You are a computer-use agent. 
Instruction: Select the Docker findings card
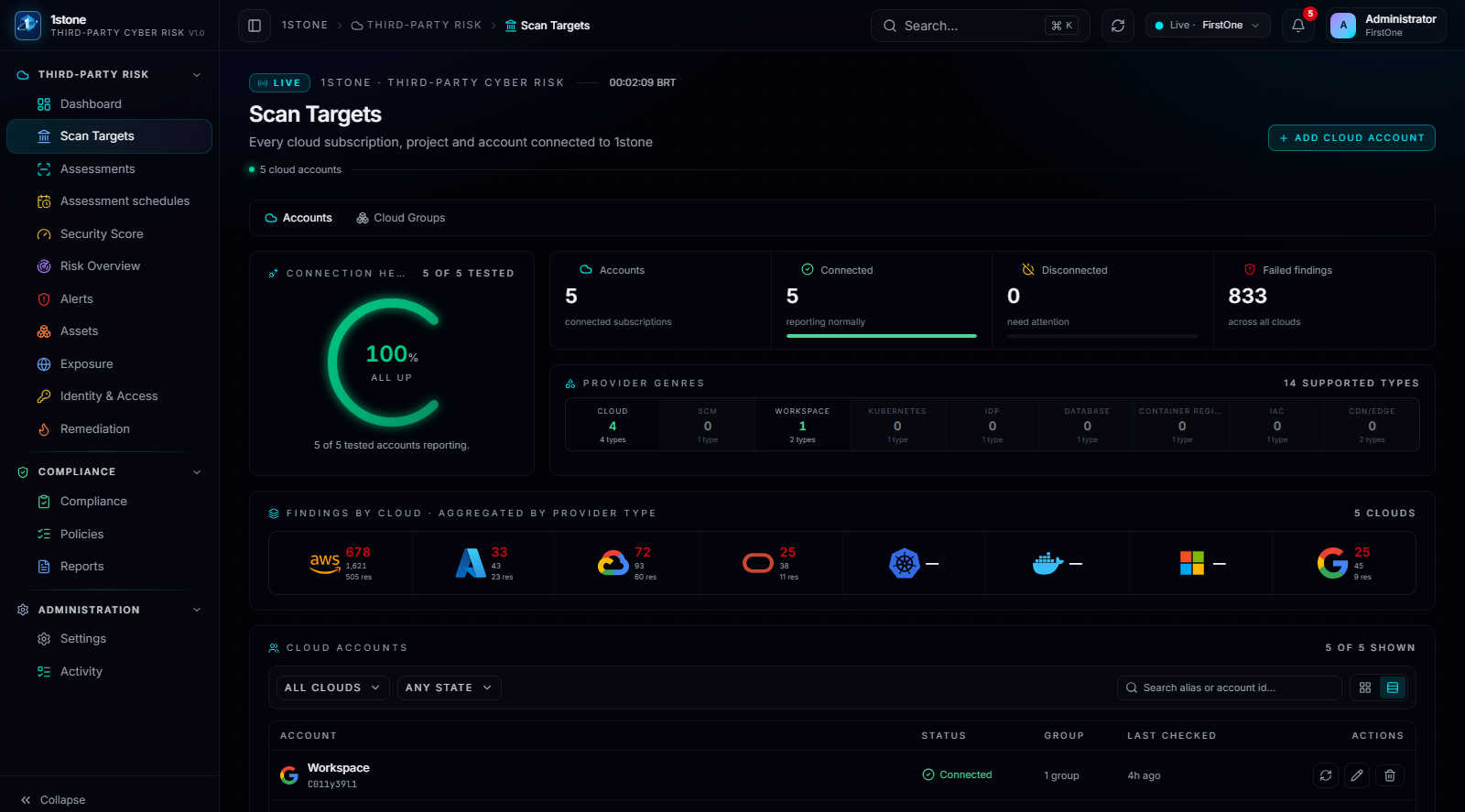tap(1058, 563)
